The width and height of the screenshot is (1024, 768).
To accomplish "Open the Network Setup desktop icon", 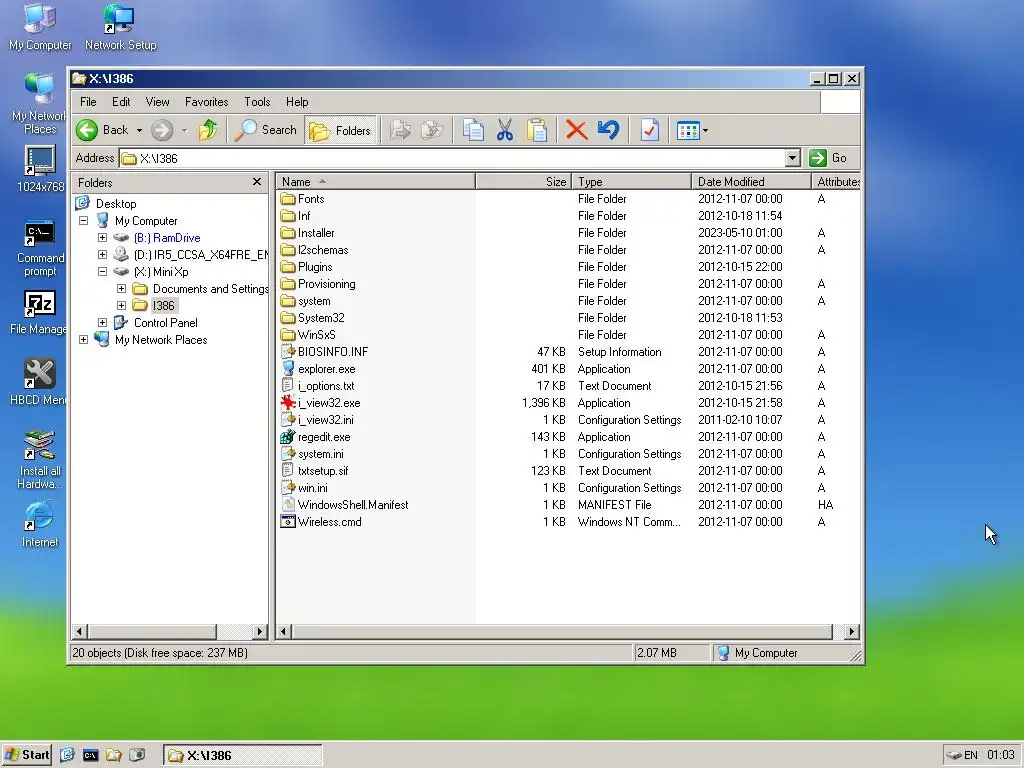I will tap(120, 27).
